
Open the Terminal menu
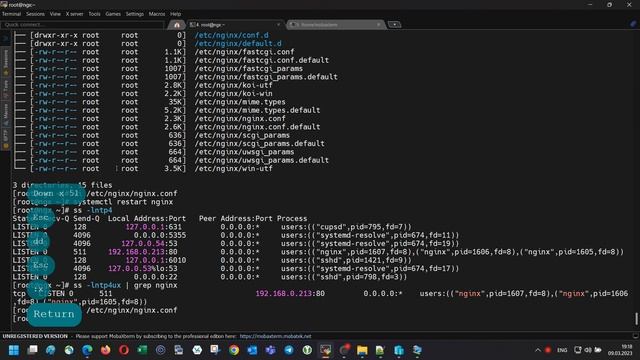[11, 14]
